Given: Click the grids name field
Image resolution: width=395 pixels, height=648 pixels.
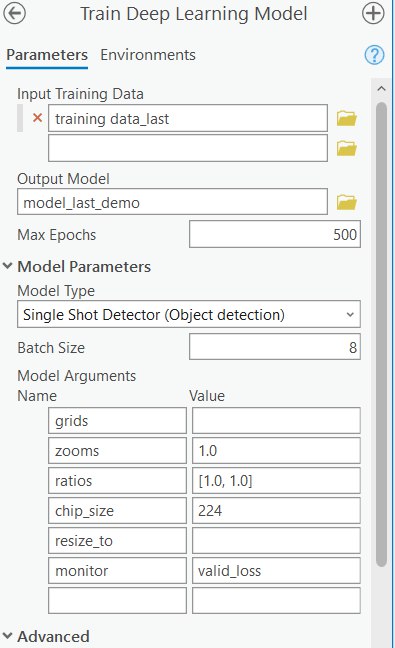Looking at the screenshot, I should coord(117,421).
